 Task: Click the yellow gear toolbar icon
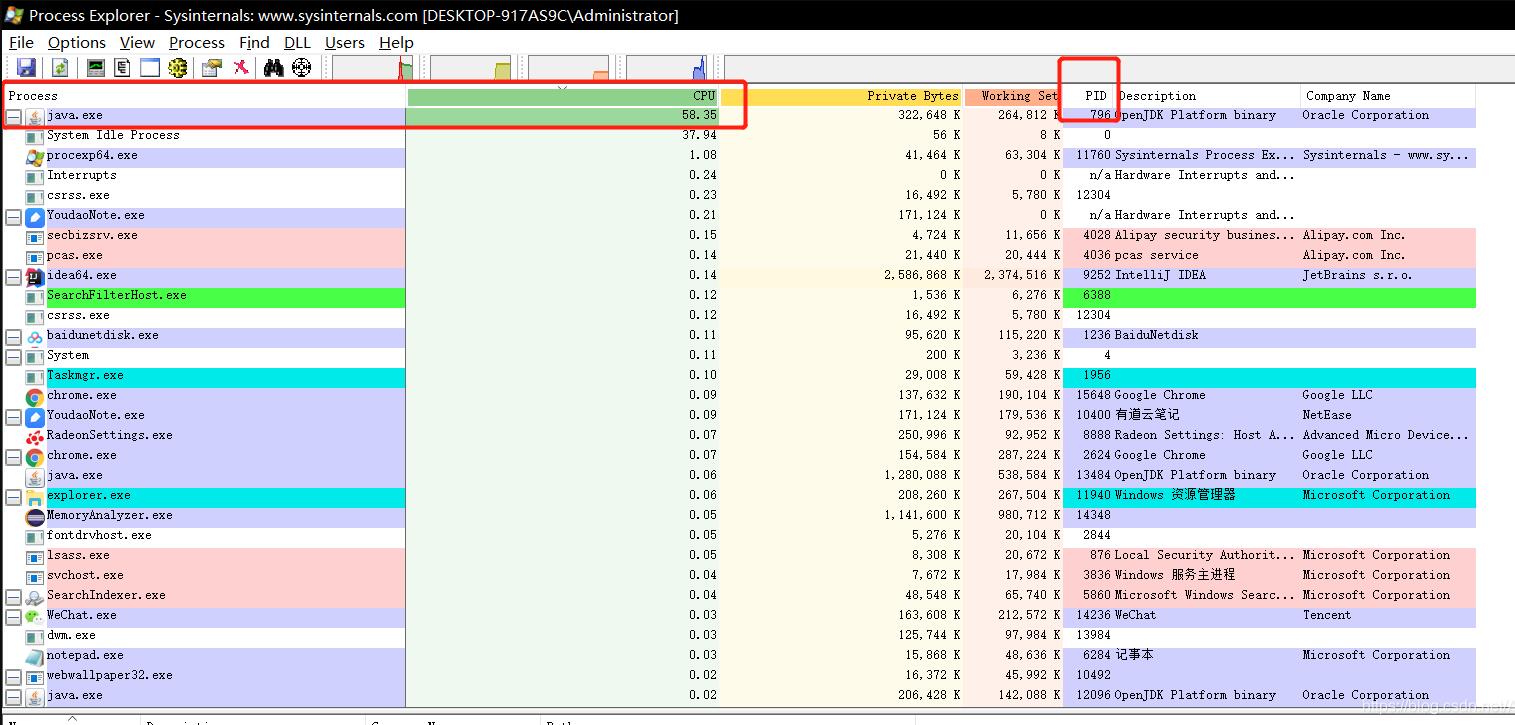click(x=178, y=68)
